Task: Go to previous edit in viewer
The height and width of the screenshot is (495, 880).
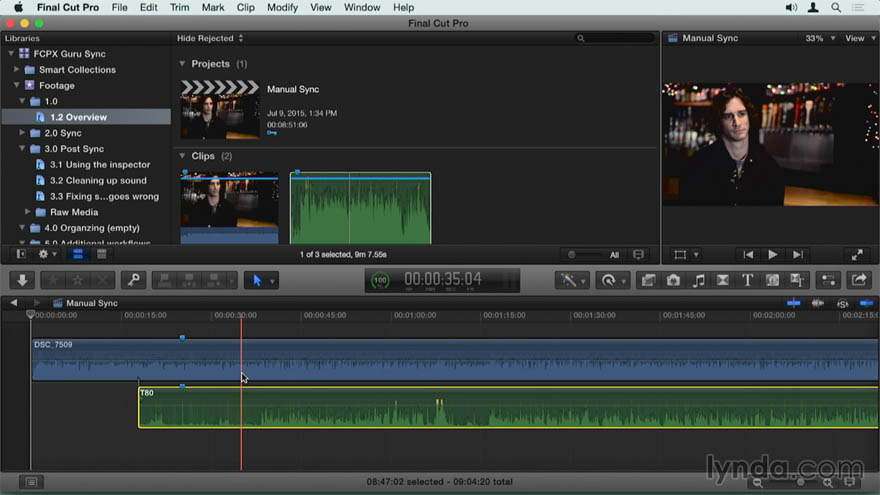Action: 748,255
